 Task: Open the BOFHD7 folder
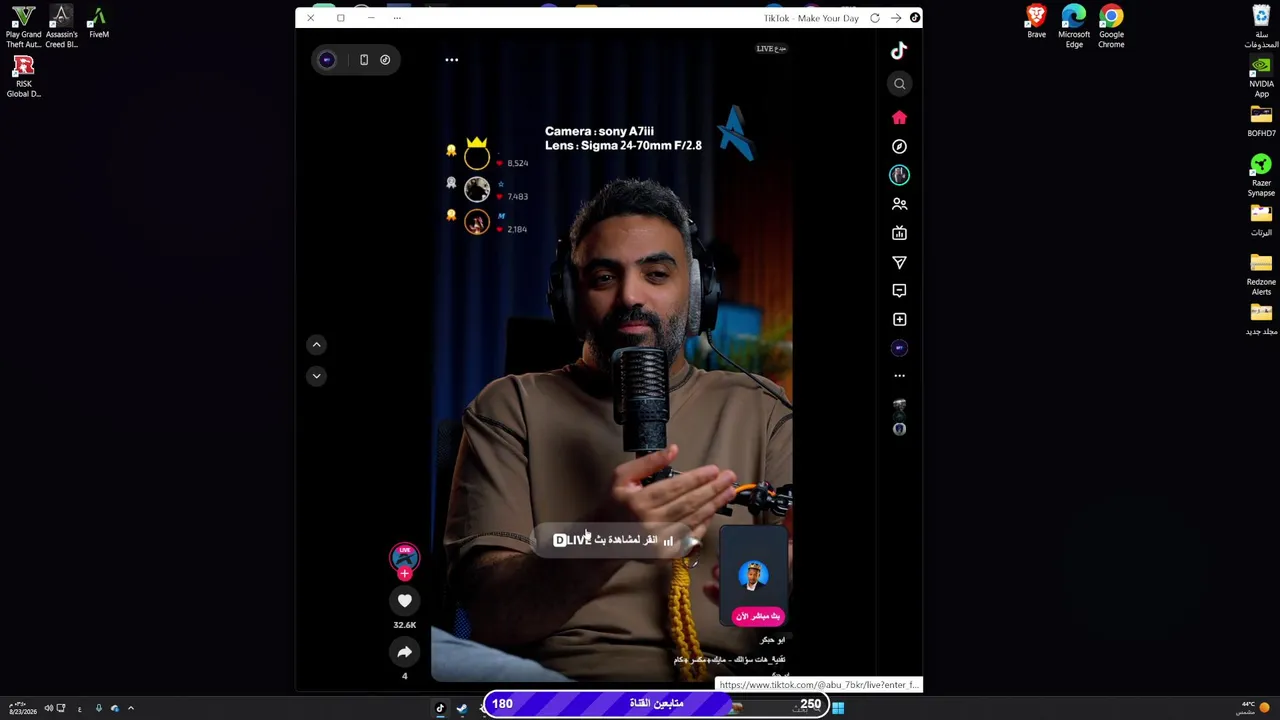click(x=1261, y=122)
